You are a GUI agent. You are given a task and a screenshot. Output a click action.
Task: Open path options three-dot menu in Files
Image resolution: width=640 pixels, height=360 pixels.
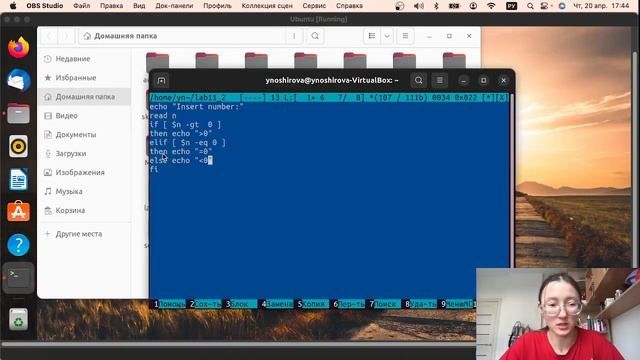point(294,36)
